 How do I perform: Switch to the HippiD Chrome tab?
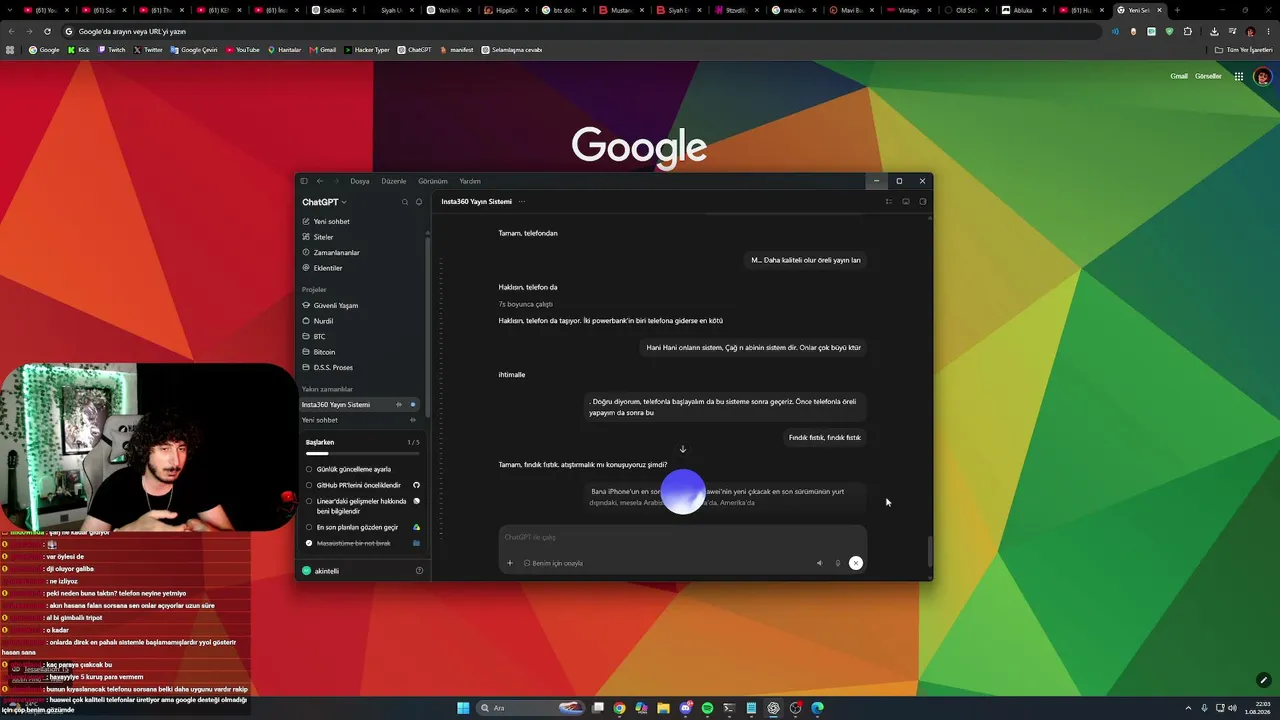506,10
